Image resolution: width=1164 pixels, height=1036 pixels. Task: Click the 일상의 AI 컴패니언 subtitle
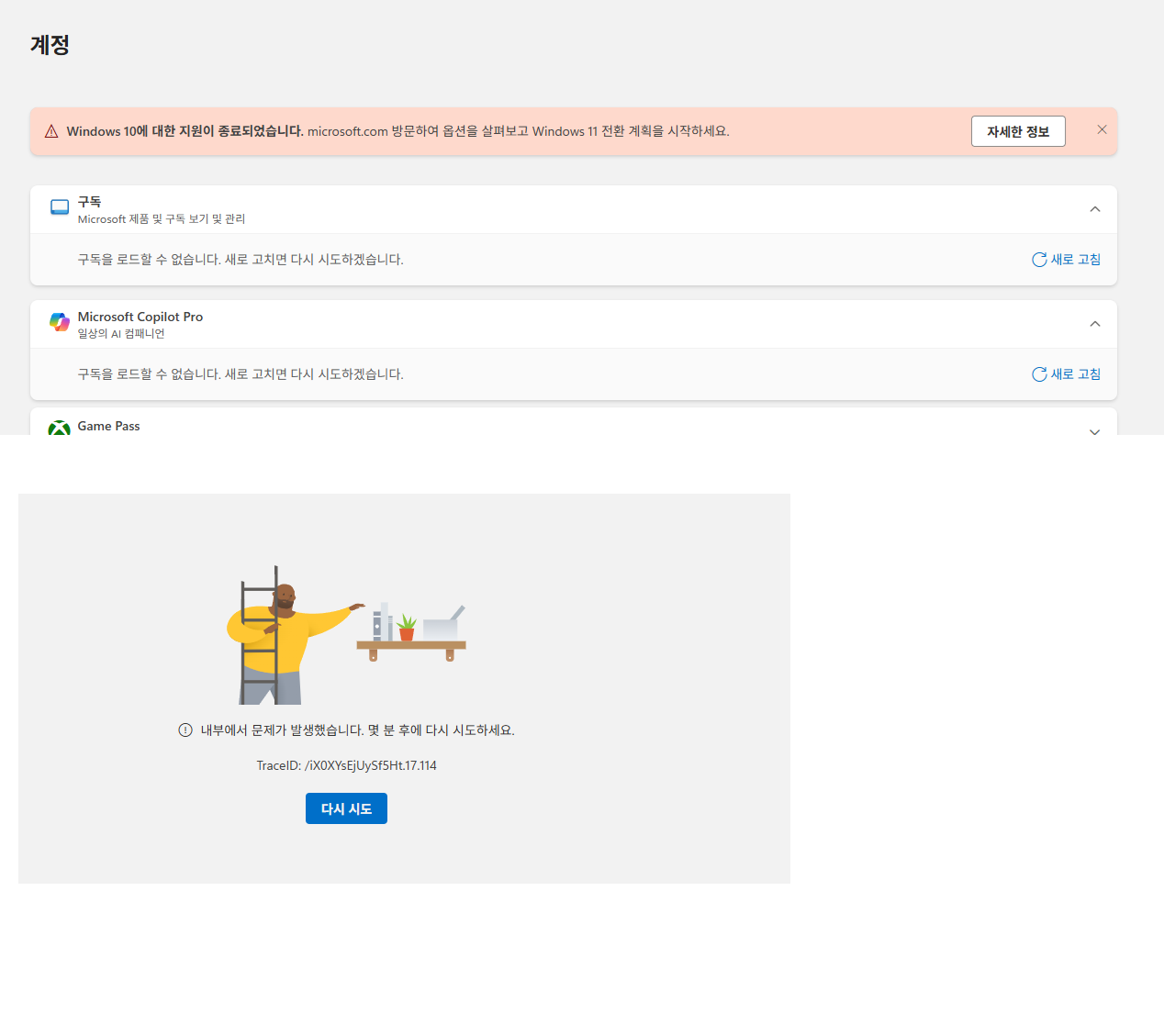(x=121, y=334)
